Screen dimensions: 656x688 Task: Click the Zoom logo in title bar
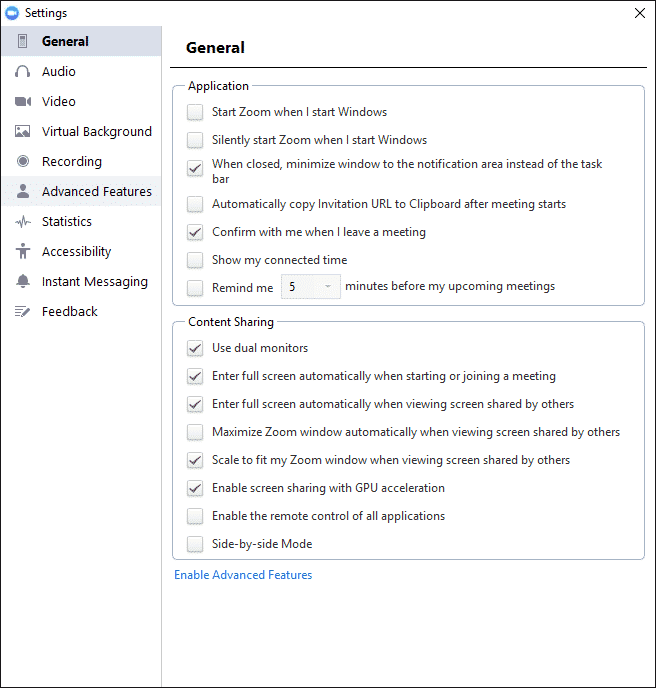12,13
